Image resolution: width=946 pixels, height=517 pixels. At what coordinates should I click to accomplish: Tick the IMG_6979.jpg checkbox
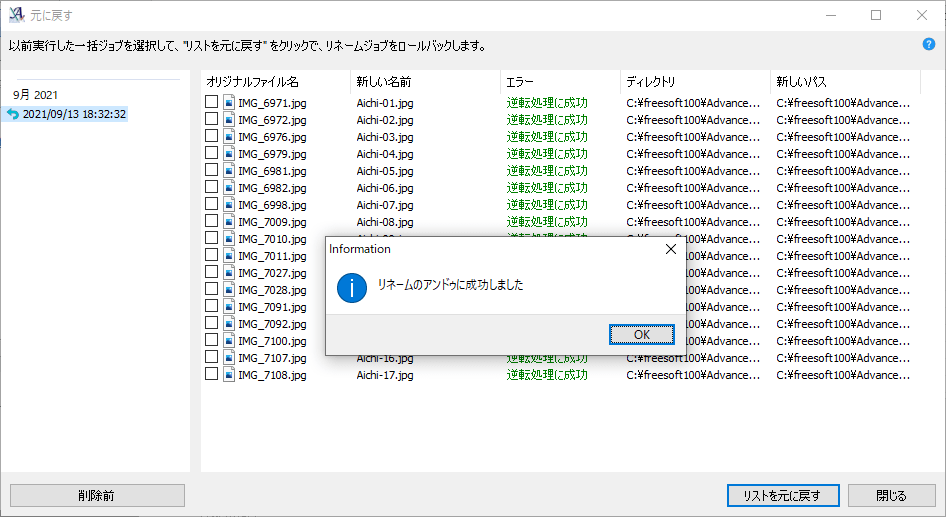point(211,153)
